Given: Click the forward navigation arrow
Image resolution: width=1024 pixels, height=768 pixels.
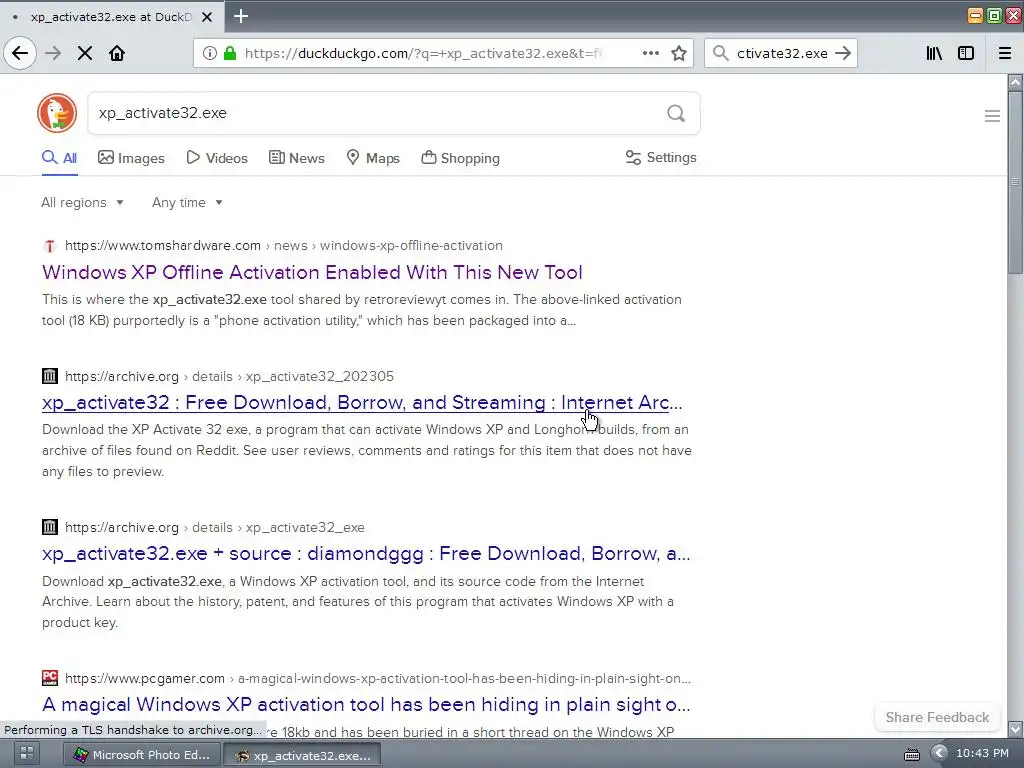Looking at the screenshot, I should click(53, 53).
